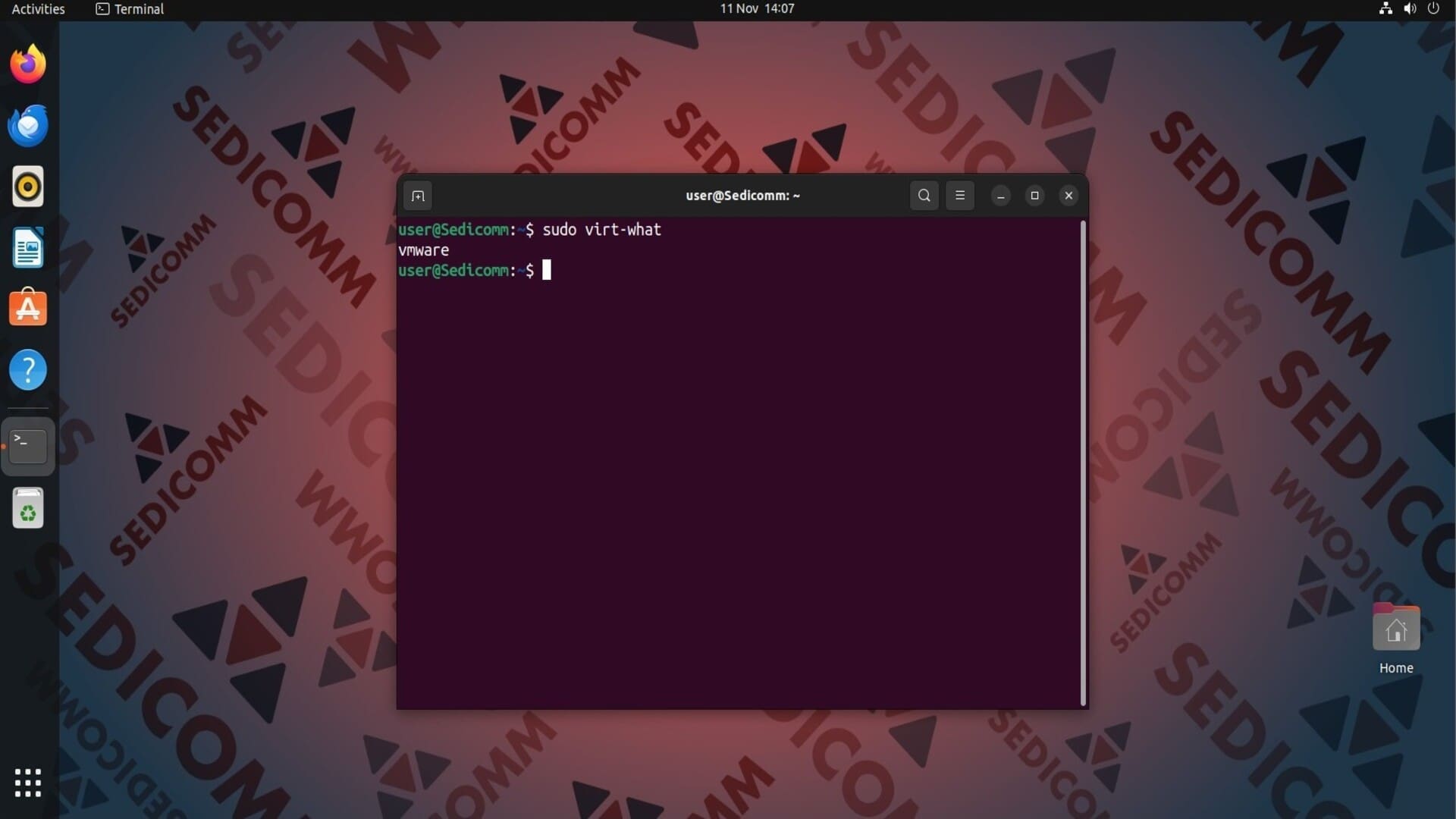Close the terminal window
Screen dimensions: 1456x819
pos(1068,196)
